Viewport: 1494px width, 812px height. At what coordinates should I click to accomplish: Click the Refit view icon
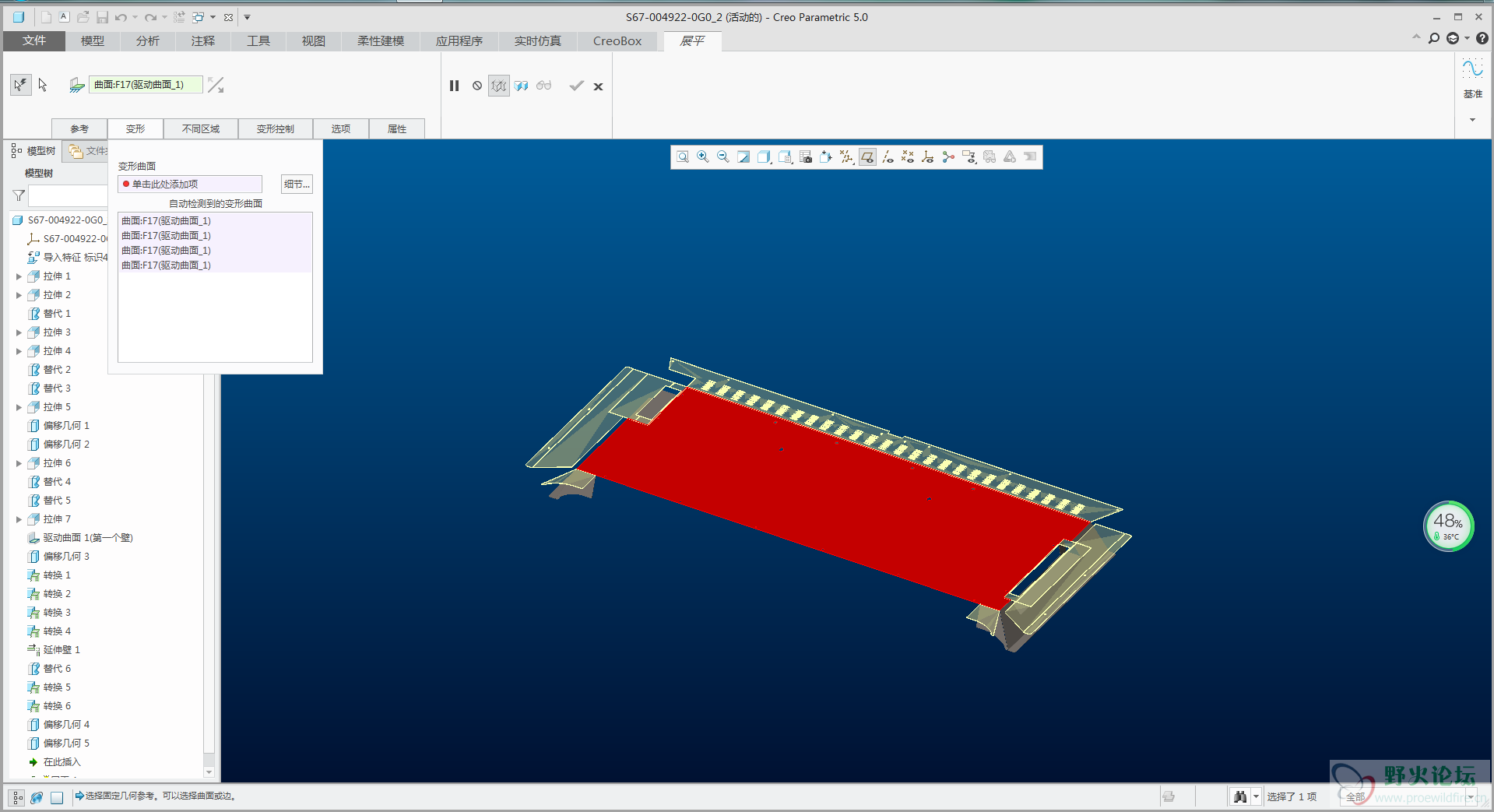pyautogui.click(x=683, y=157)
